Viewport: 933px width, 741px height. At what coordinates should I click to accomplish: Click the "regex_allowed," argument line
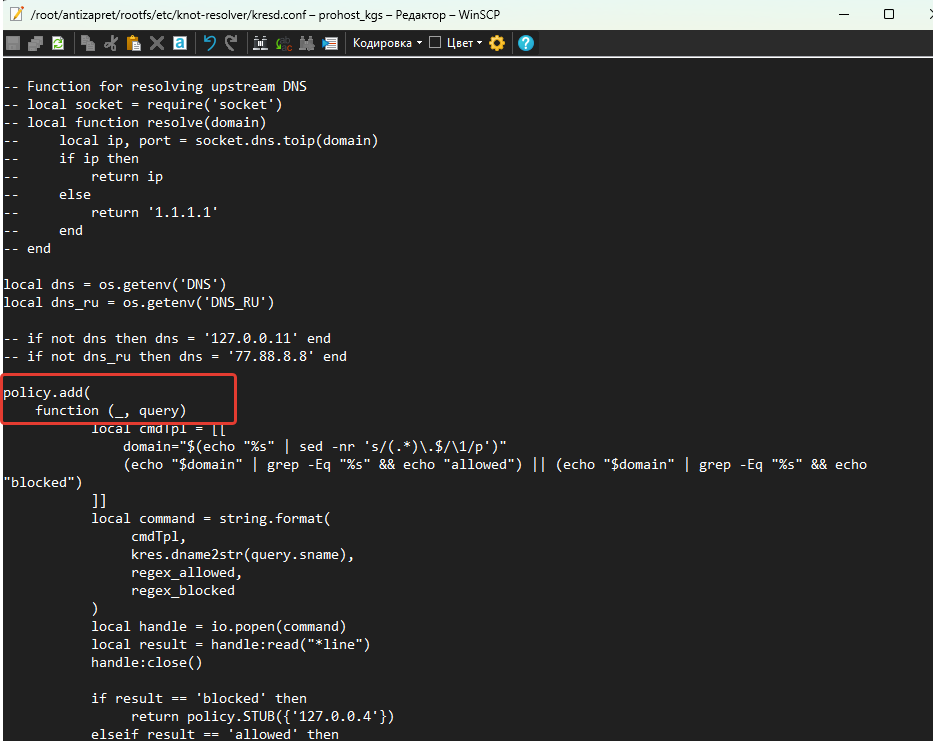coord(186,573)
